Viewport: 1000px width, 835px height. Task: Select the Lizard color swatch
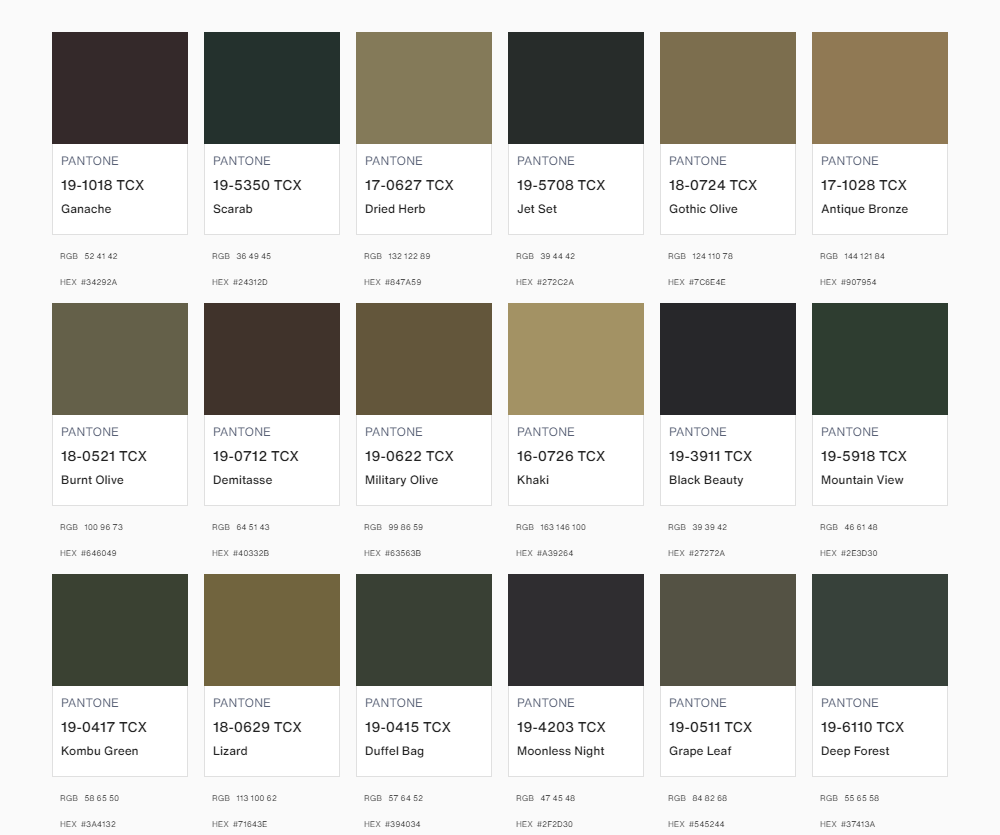coord(272,630)
